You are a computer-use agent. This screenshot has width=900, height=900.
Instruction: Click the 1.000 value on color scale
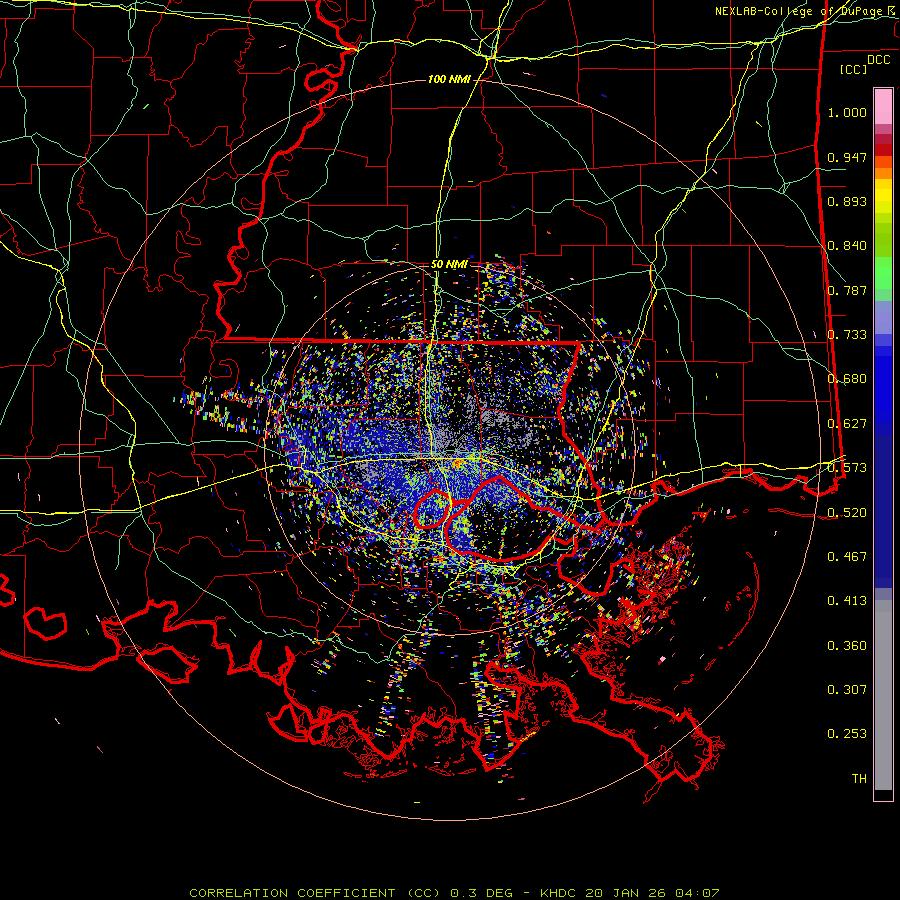point(847,112)
